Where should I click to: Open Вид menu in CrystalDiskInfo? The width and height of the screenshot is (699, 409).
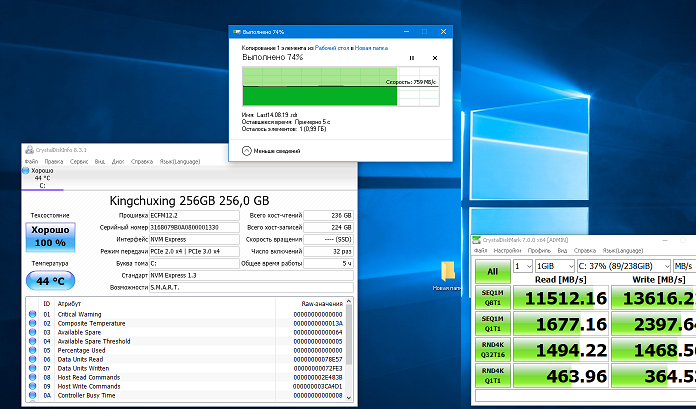100,161
